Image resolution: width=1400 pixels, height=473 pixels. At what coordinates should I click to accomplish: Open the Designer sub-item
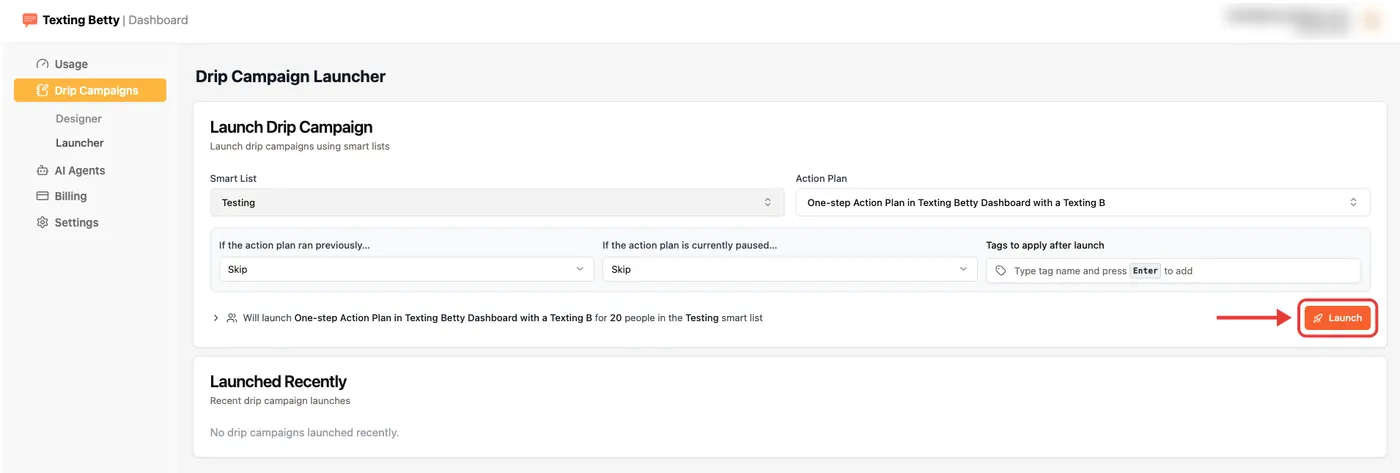point(79,119)
